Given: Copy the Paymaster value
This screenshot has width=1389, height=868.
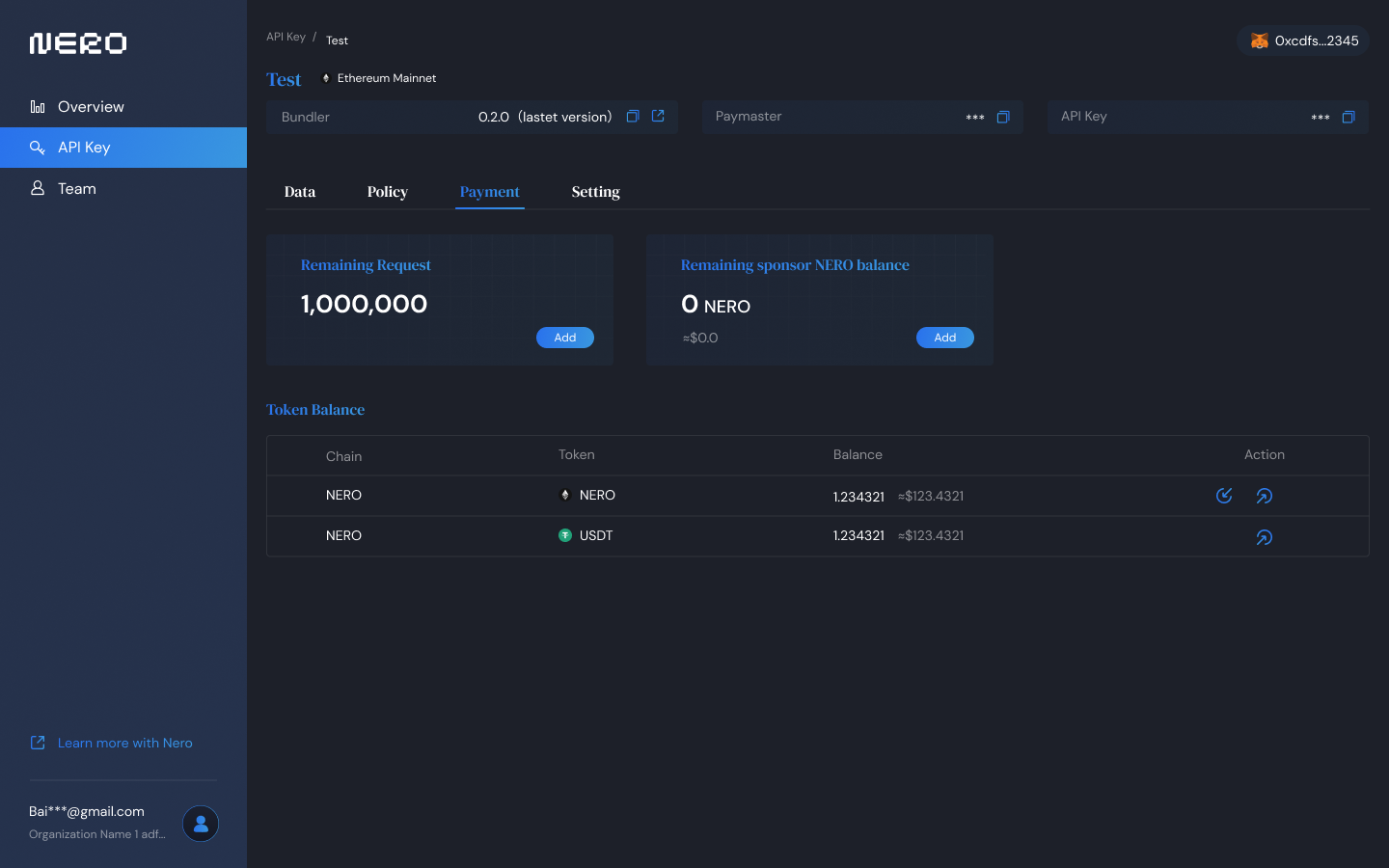Looking at the screenshot, I should click(x=1003, y=117).
